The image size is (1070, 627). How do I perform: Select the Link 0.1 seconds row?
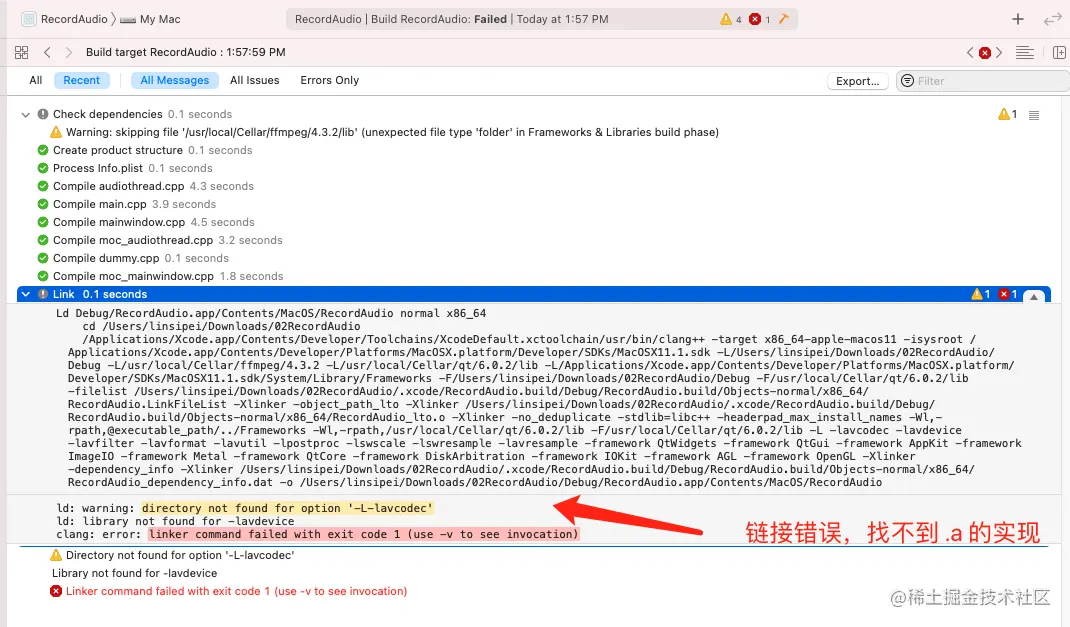point(534,294)
